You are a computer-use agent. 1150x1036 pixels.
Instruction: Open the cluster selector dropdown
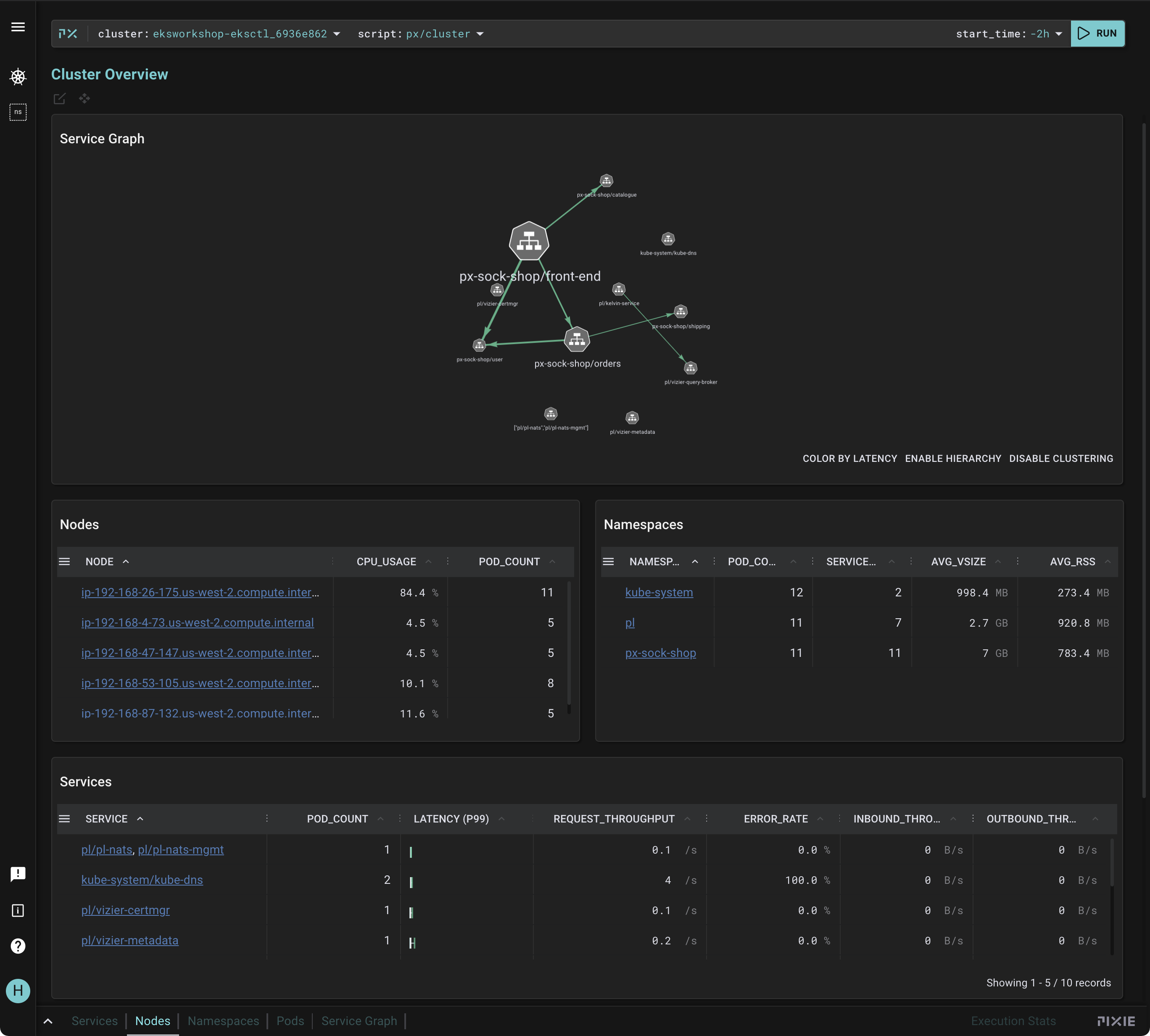(x=219, y=34)
